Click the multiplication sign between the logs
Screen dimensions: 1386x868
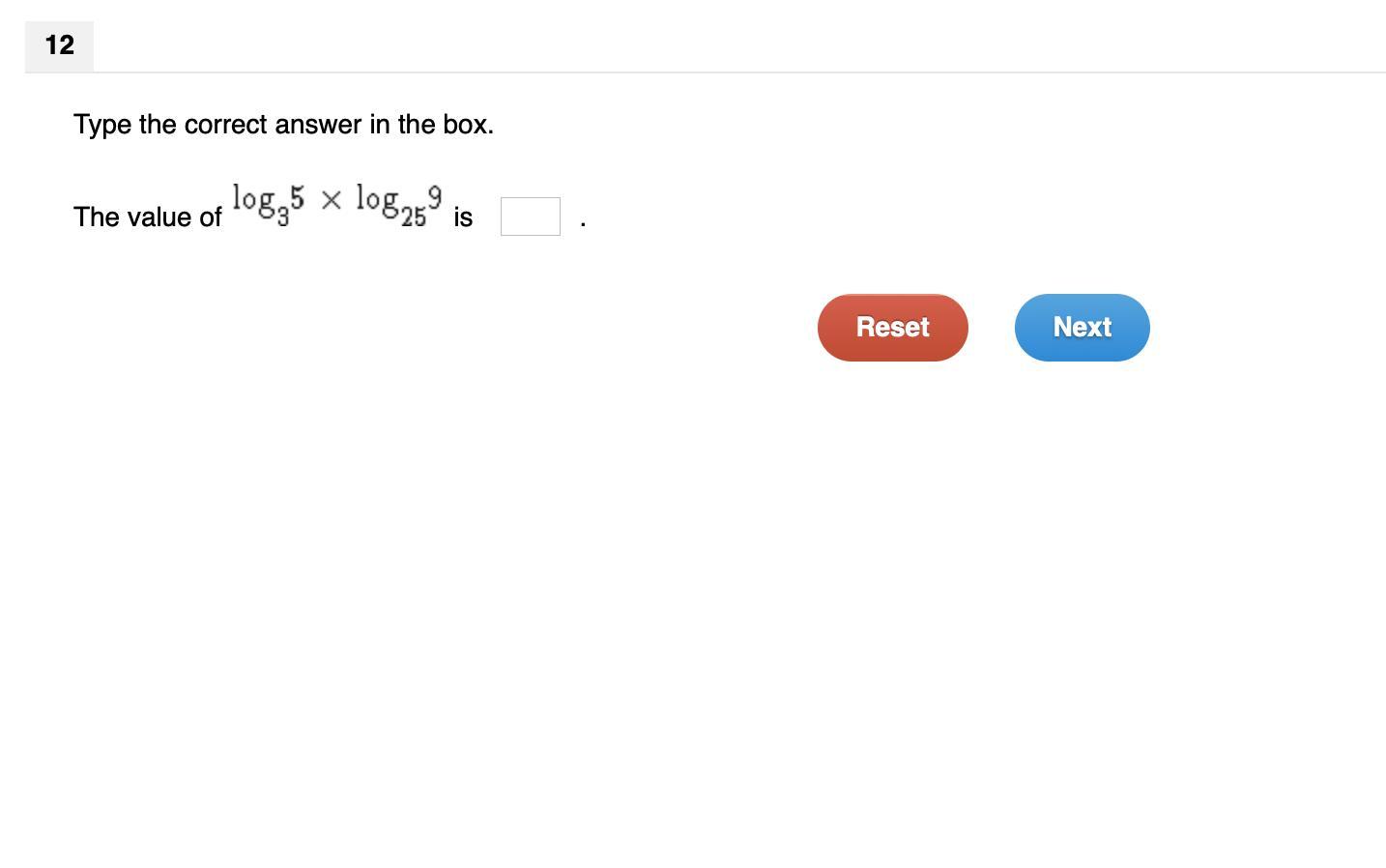coord(331,200)
